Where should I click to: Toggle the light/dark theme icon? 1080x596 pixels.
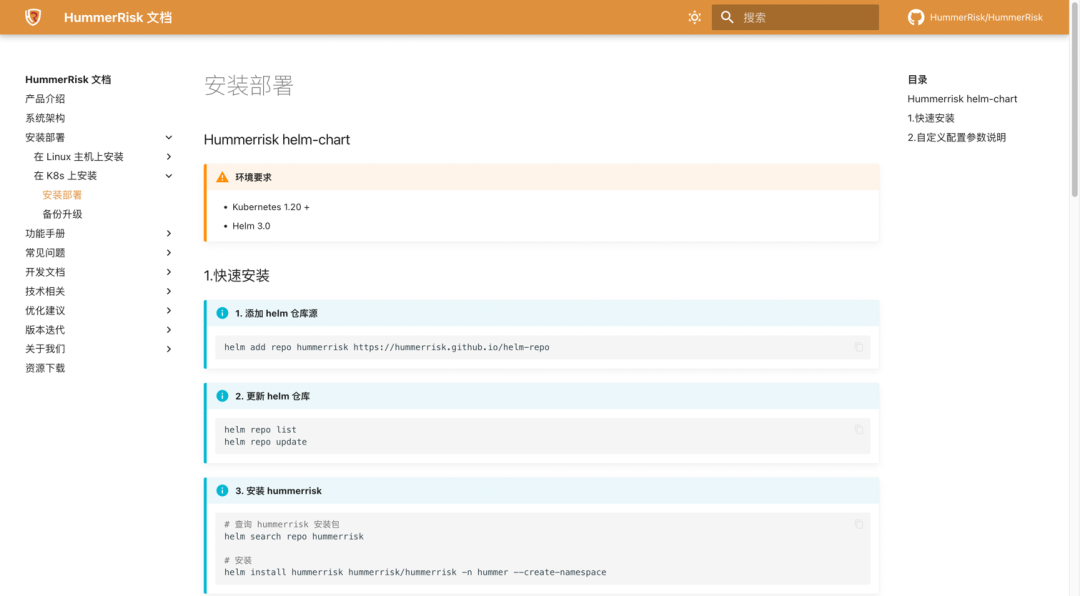(694, 17)
